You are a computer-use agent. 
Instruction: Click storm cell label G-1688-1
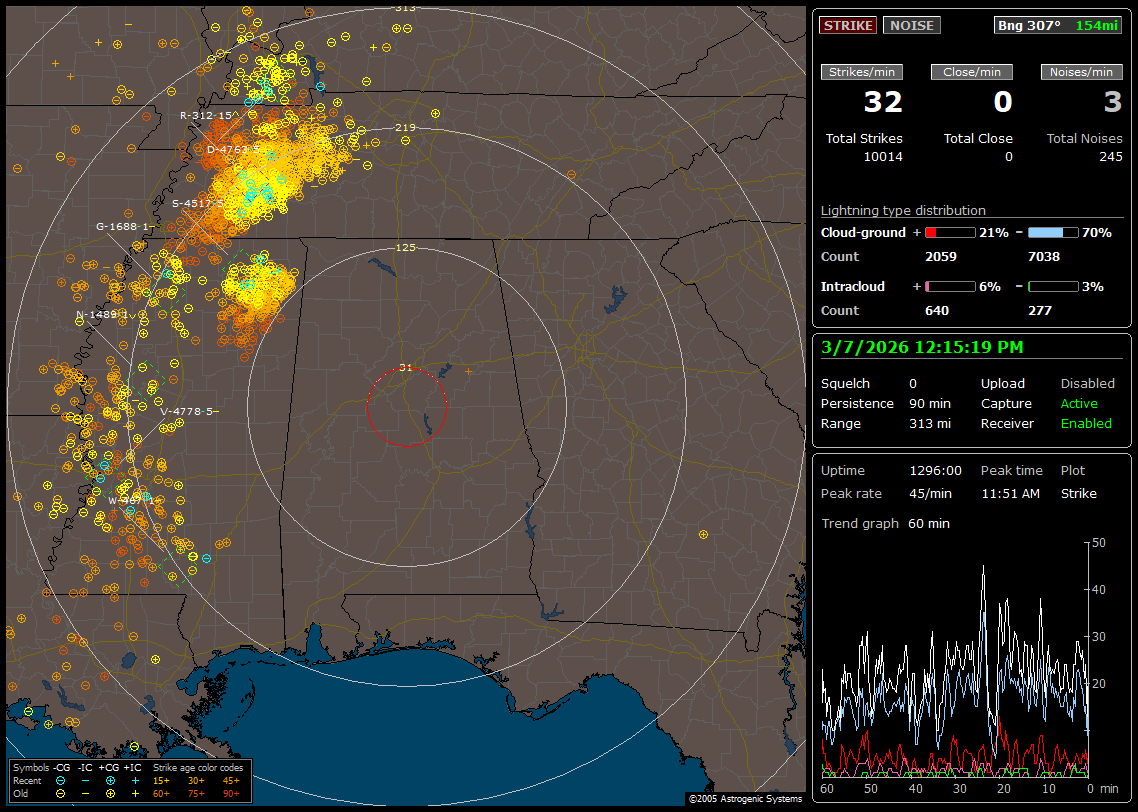point(122,227)
